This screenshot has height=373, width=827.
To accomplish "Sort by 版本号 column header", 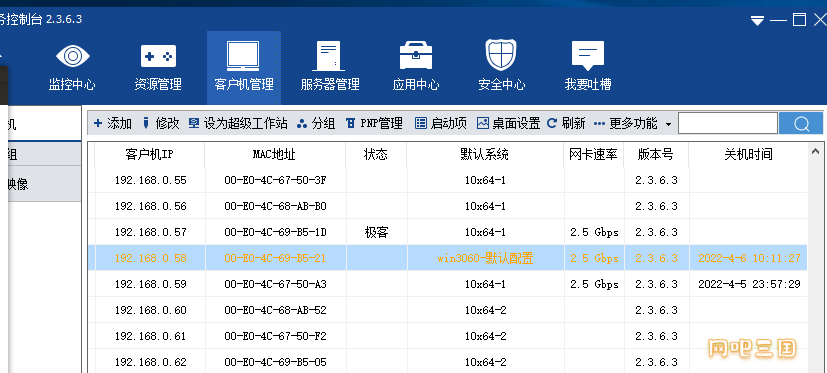I will click(656, 154).
